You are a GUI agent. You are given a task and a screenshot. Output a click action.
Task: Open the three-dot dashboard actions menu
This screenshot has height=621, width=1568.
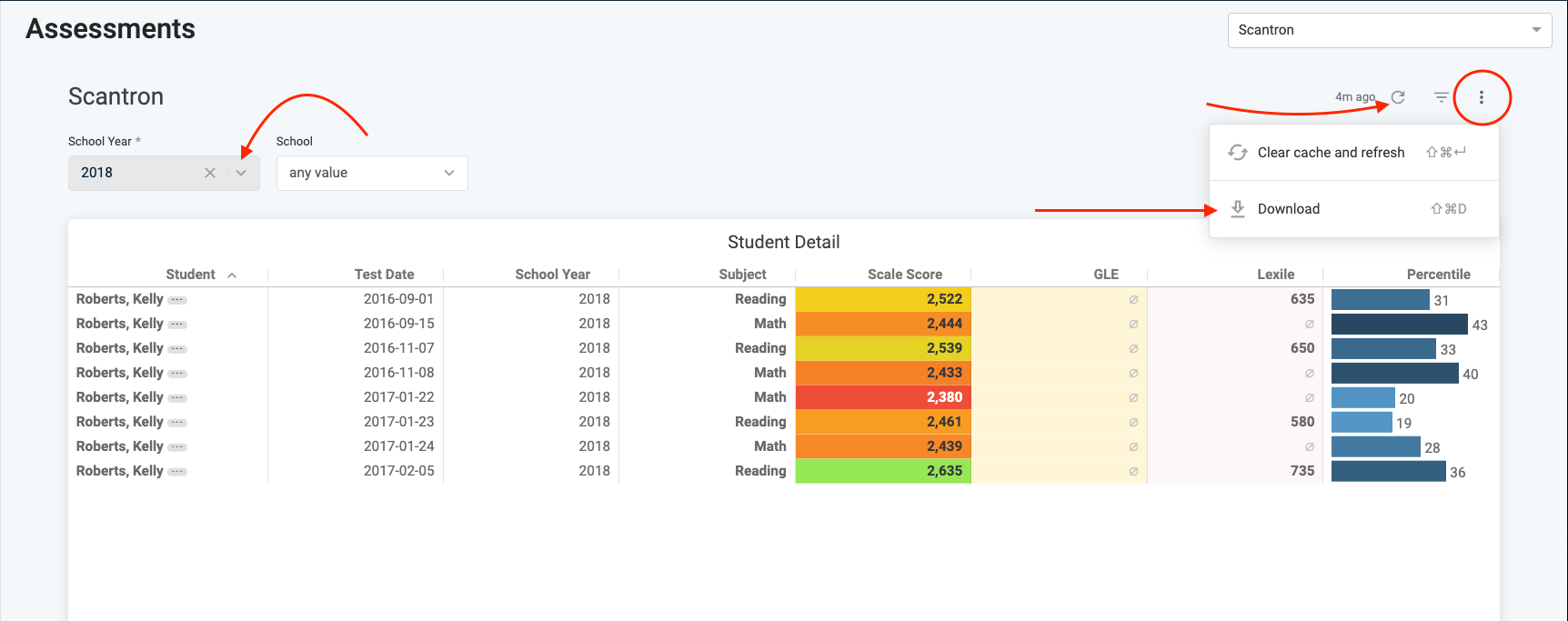point(1482,97)
